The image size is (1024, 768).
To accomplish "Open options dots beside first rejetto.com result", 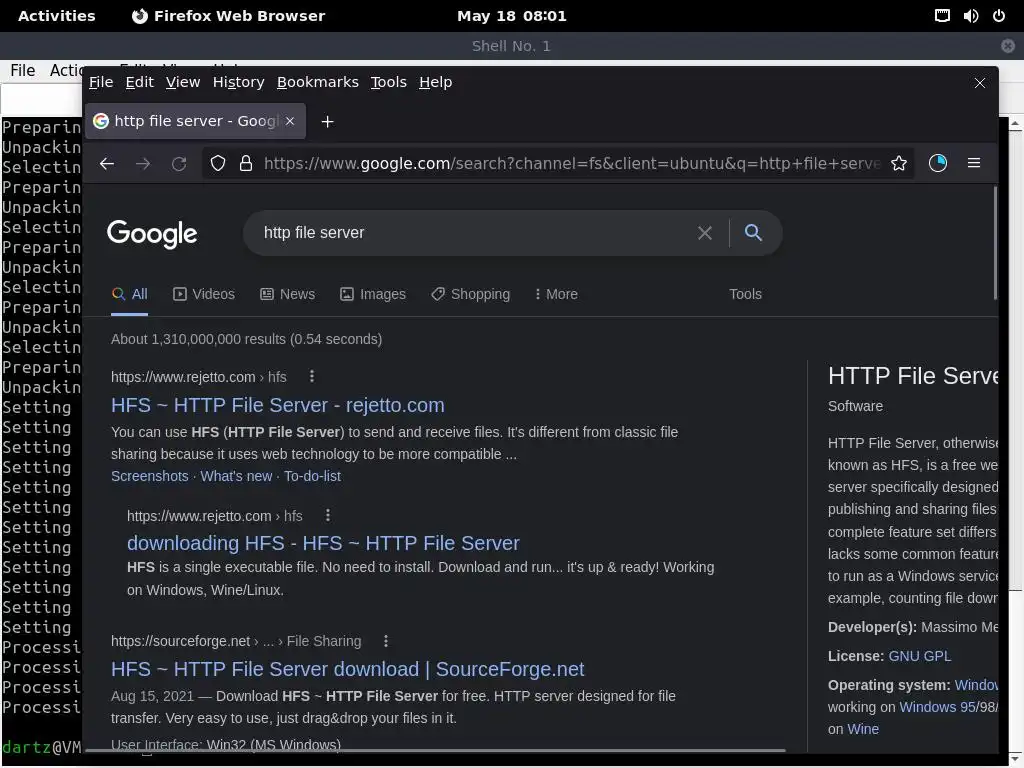I will 312,376.
